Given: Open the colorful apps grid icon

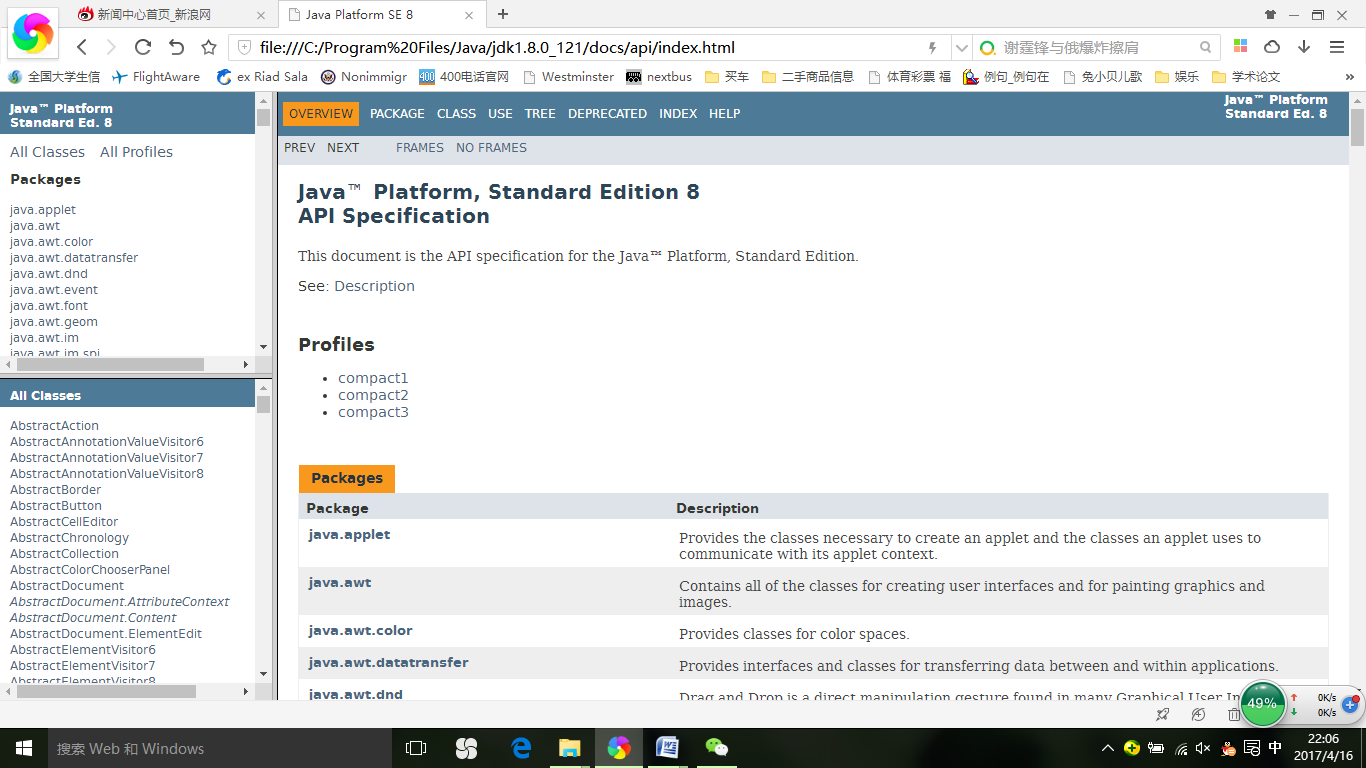Looking at the screenshot, I should tap(1241, 46).
